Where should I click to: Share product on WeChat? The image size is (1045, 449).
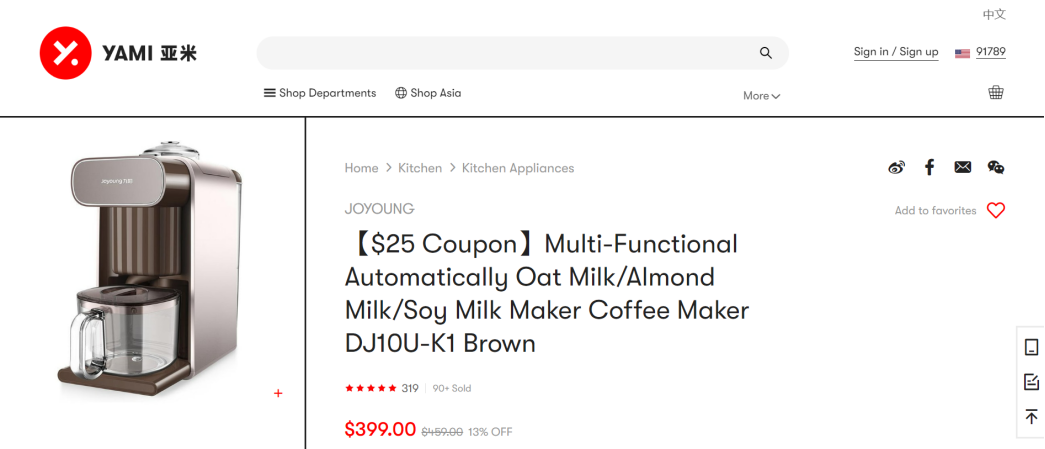point(995,167)
